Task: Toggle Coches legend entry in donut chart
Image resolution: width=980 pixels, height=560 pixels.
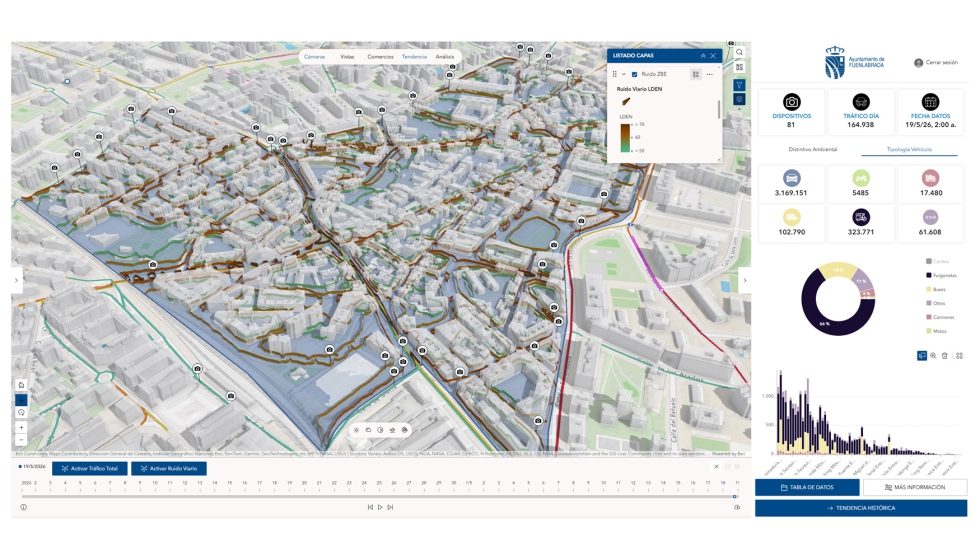Action: point(938,261)
